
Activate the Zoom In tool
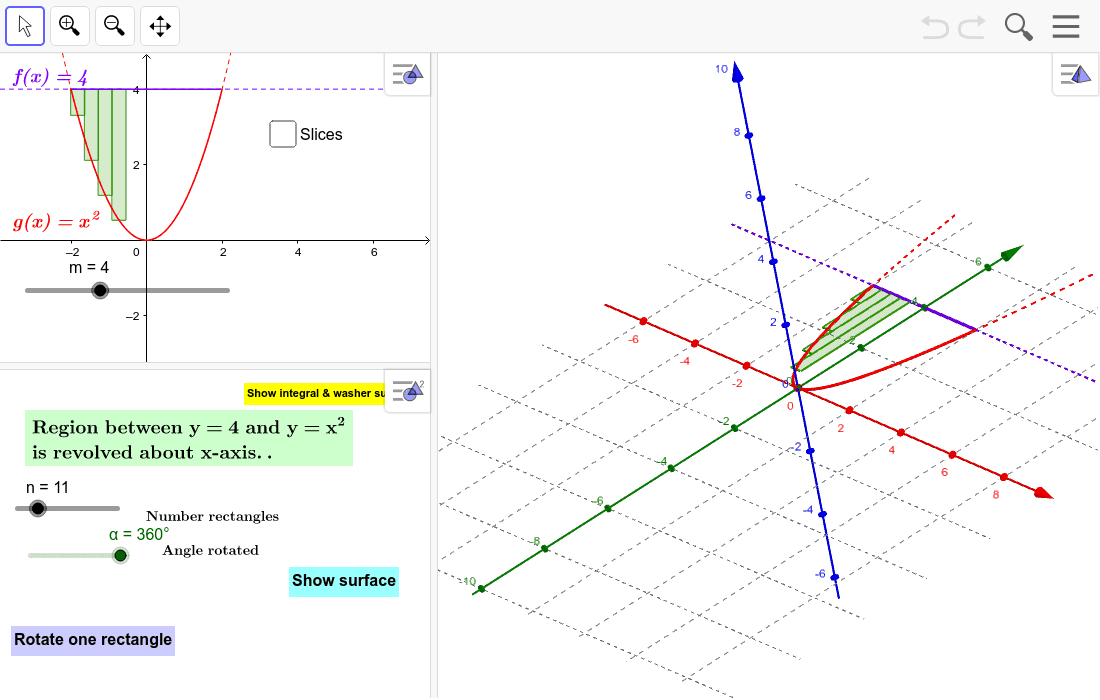[x=69, y=26]
